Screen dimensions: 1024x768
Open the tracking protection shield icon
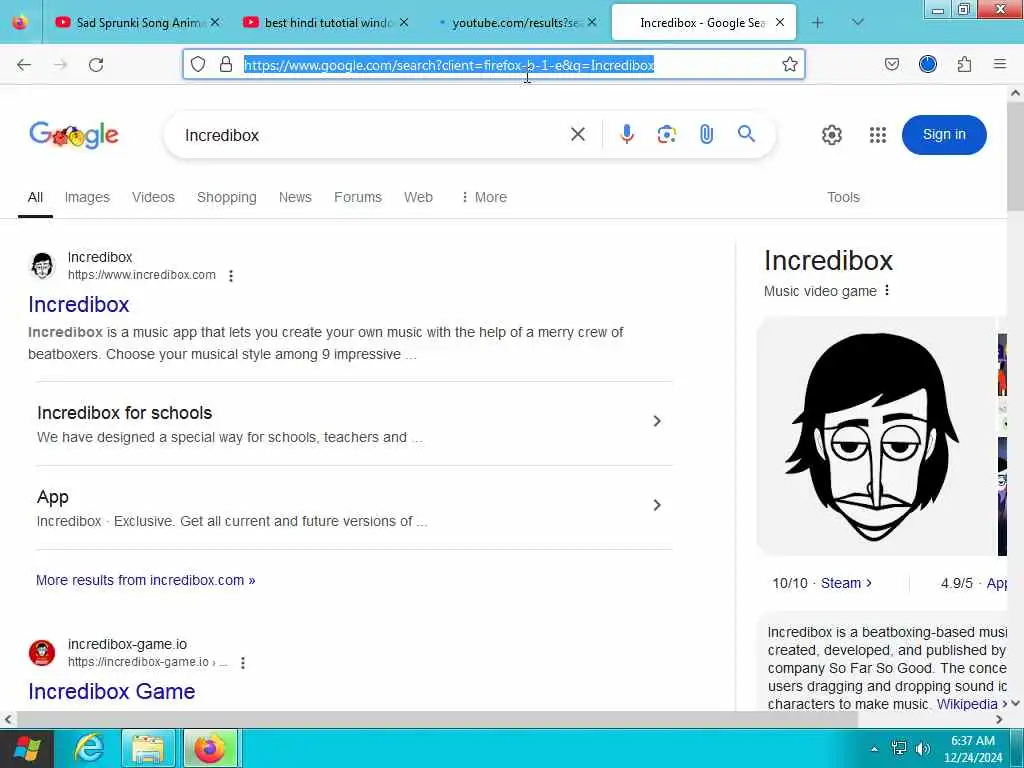[198, 64]
